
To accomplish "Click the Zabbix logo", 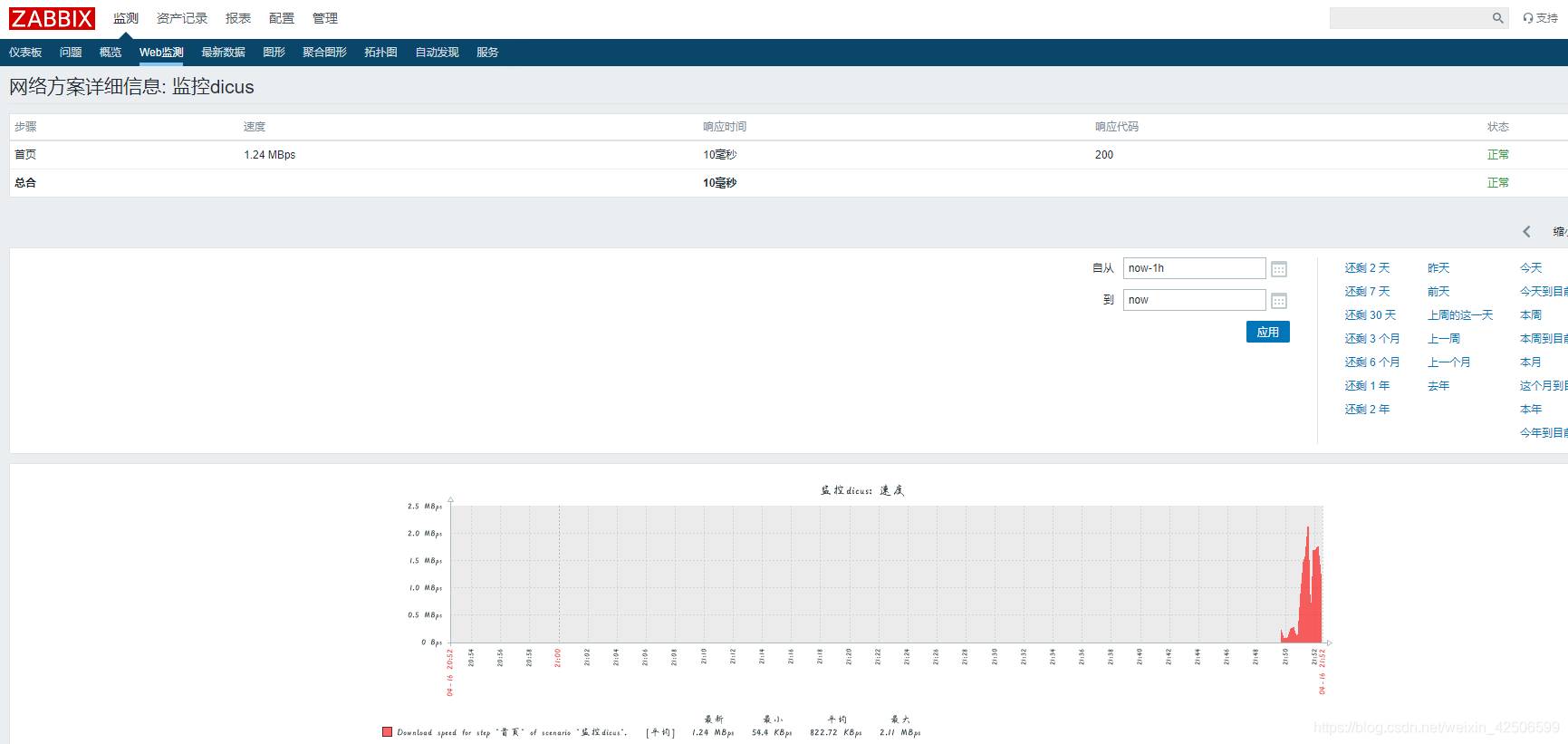I will coord(52,18).
